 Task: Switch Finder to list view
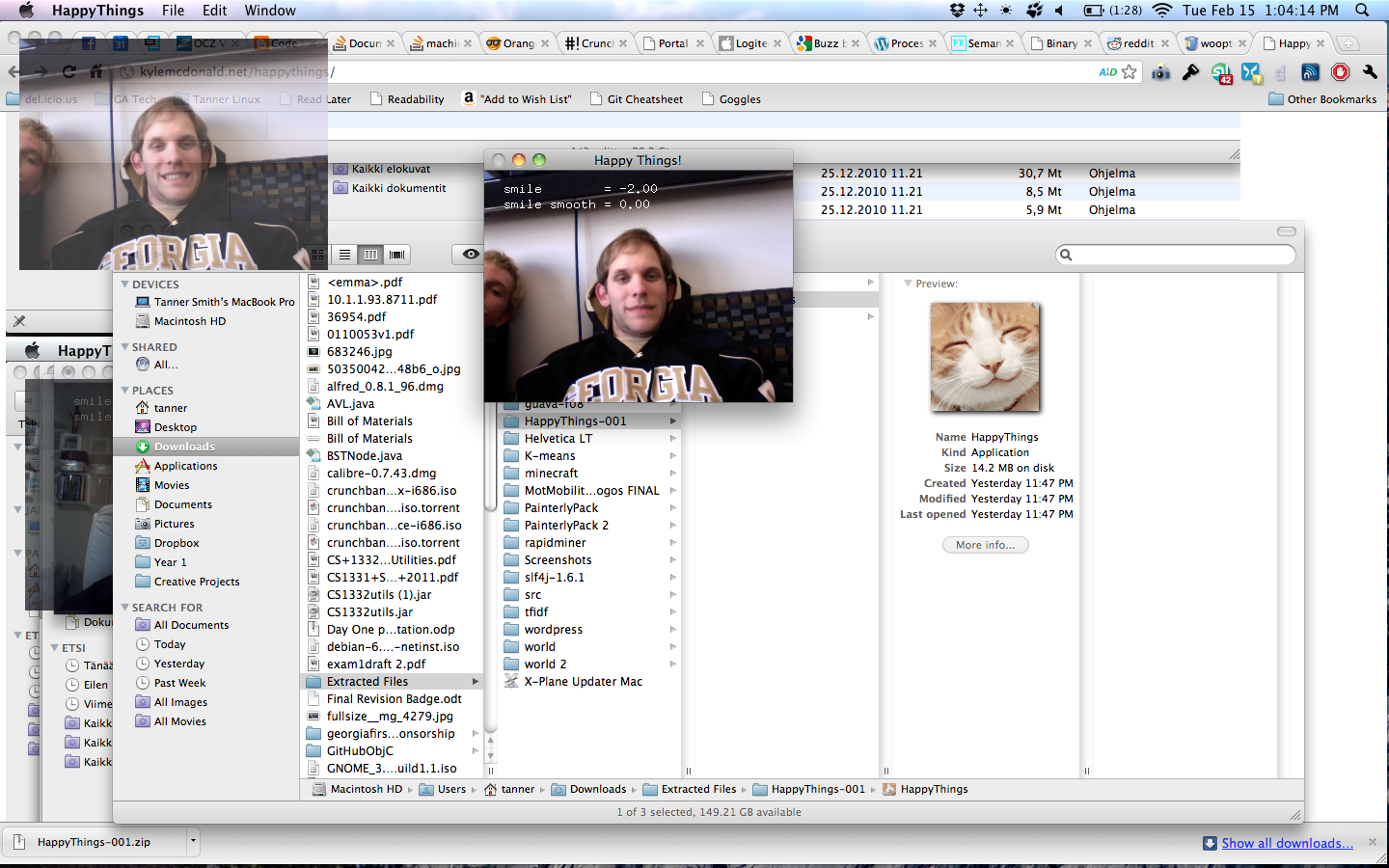tap(344, 255)
